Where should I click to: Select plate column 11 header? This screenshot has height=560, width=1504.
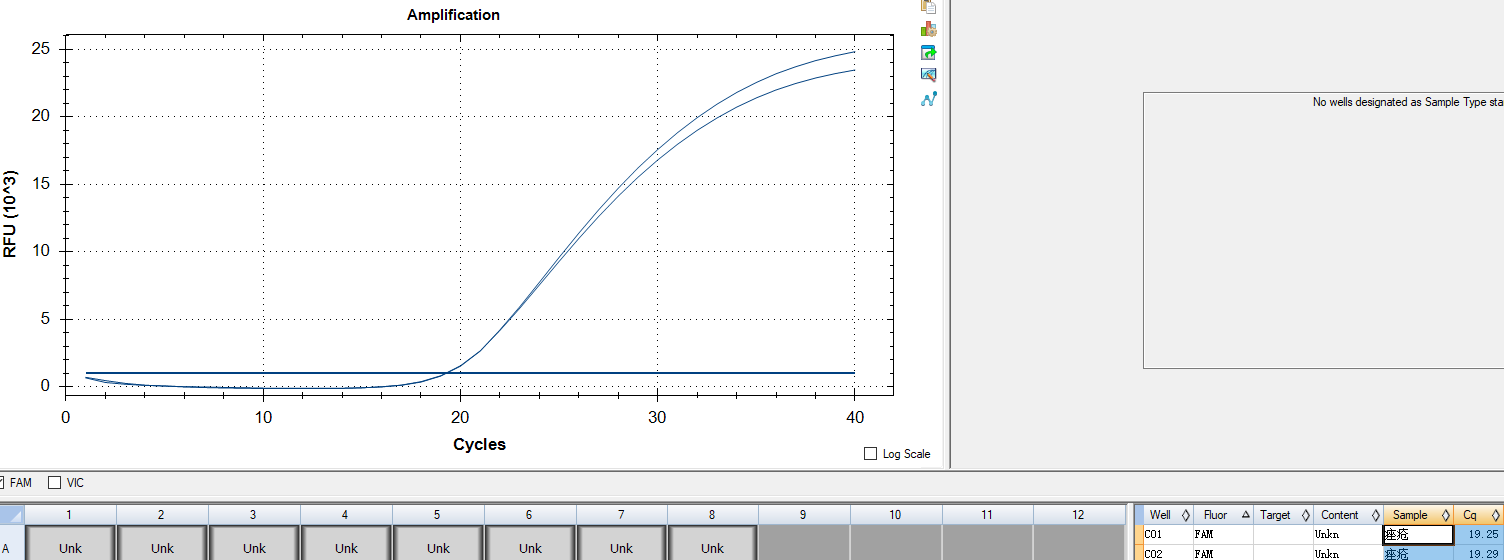(x=987, y=515)
